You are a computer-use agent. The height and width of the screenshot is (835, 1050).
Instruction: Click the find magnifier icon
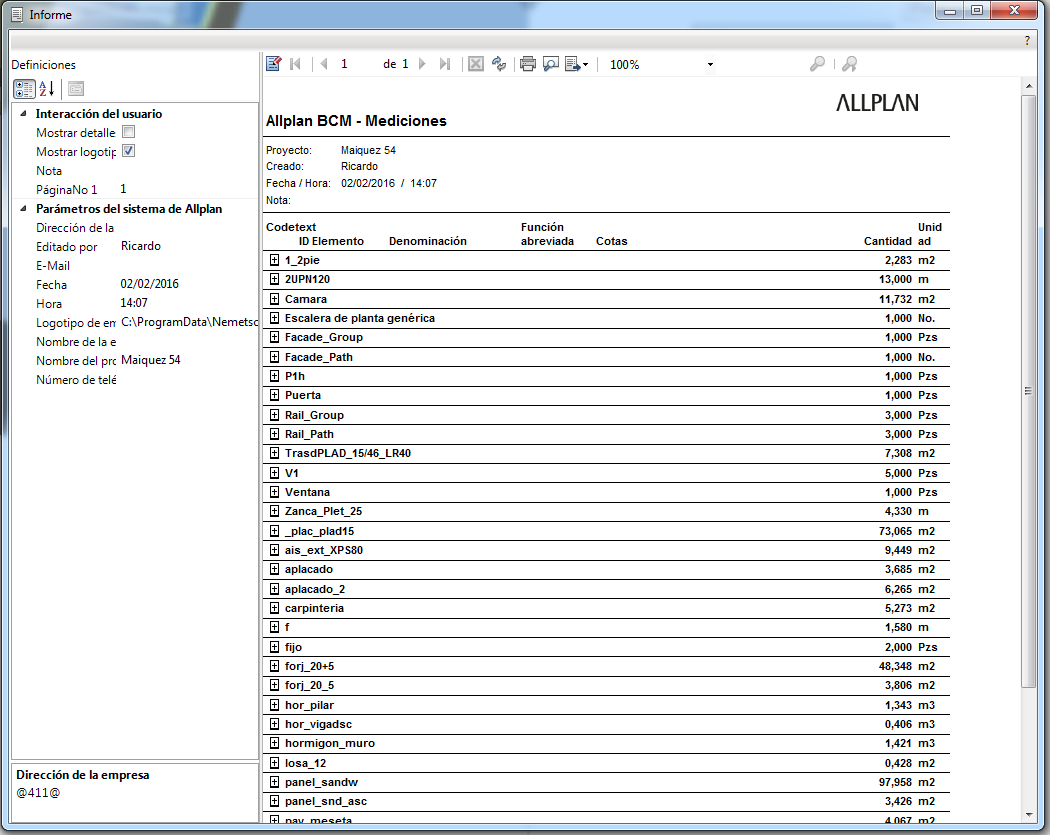coord(817,64)
